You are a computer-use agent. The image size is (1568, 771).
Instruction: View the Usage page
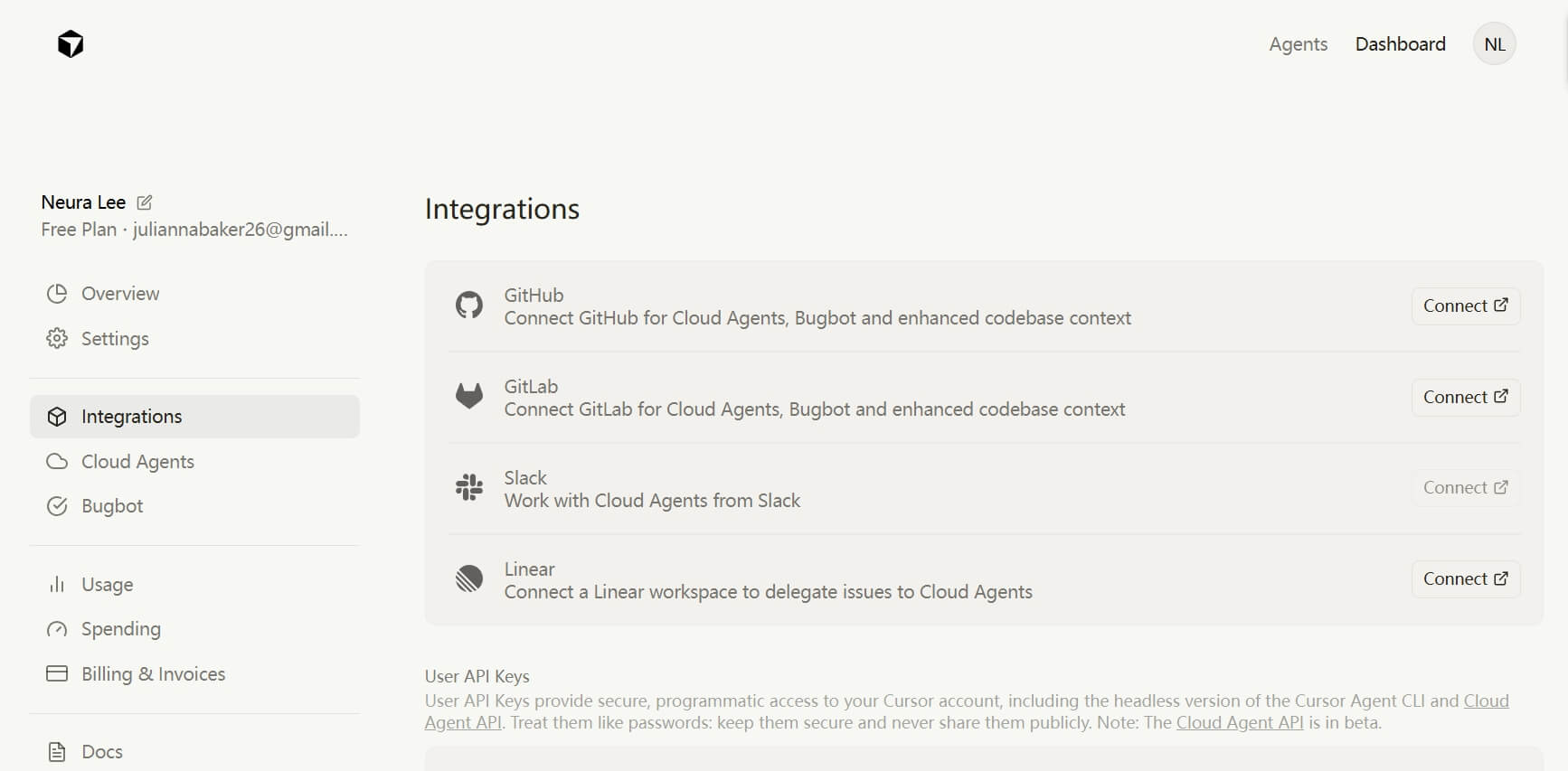click(107, 585)
